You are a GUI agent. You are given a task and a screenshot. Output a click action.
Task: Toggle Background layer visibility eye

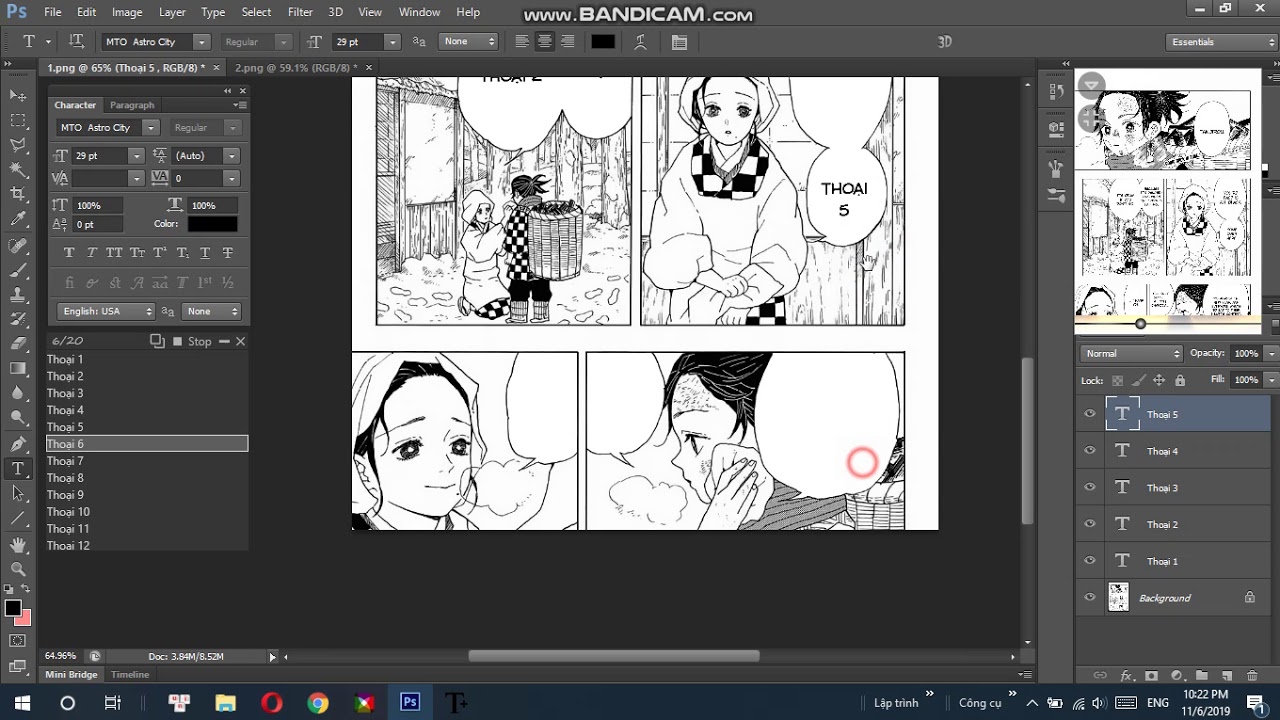pos(1090,598)
